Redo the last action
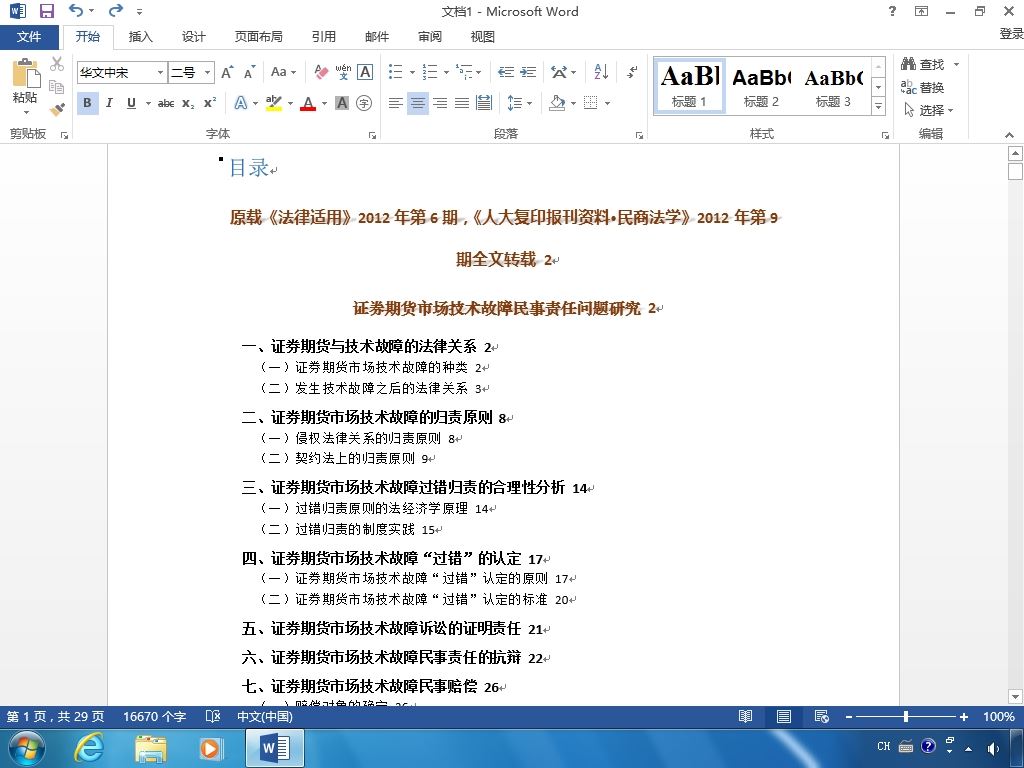Screen dimensions: 1024x768 coord(116,10)
